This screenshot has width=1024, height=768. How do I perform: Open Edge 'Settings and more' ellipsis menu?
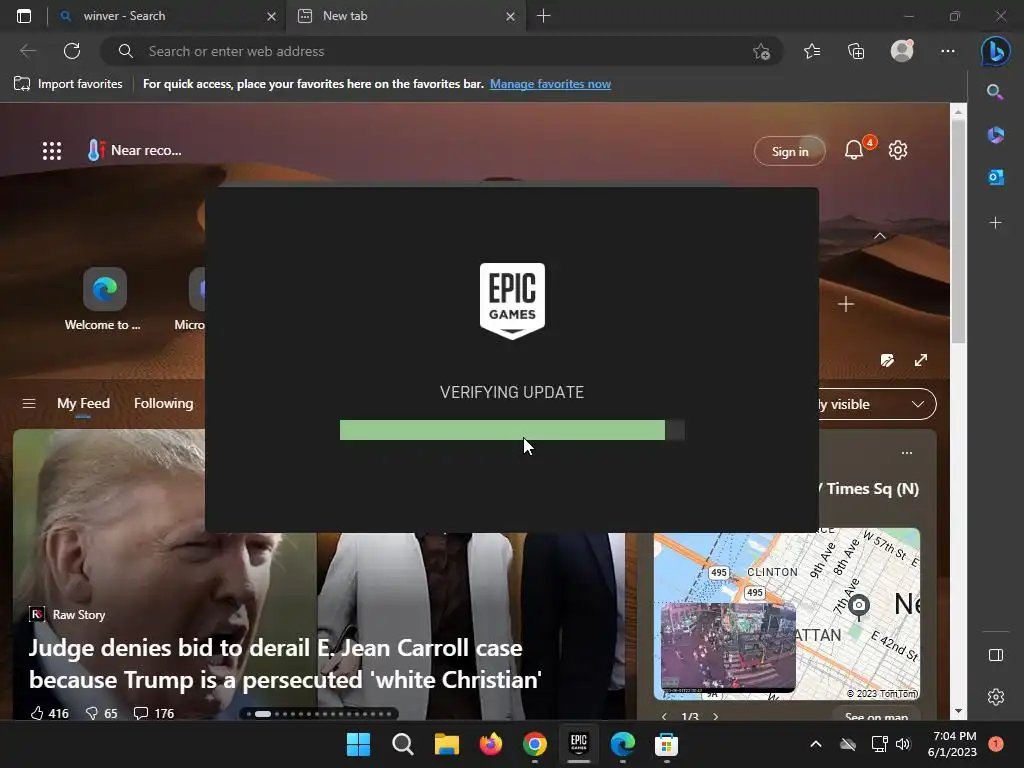coord(948,51)
